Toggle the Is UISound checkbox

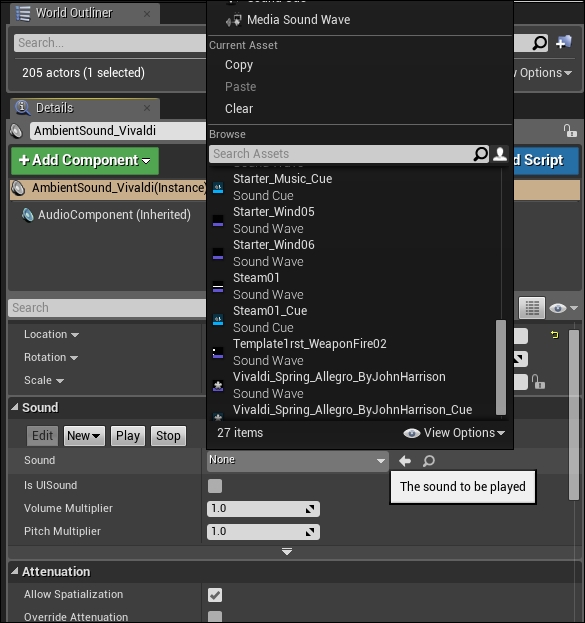click(x=215, y=486)
